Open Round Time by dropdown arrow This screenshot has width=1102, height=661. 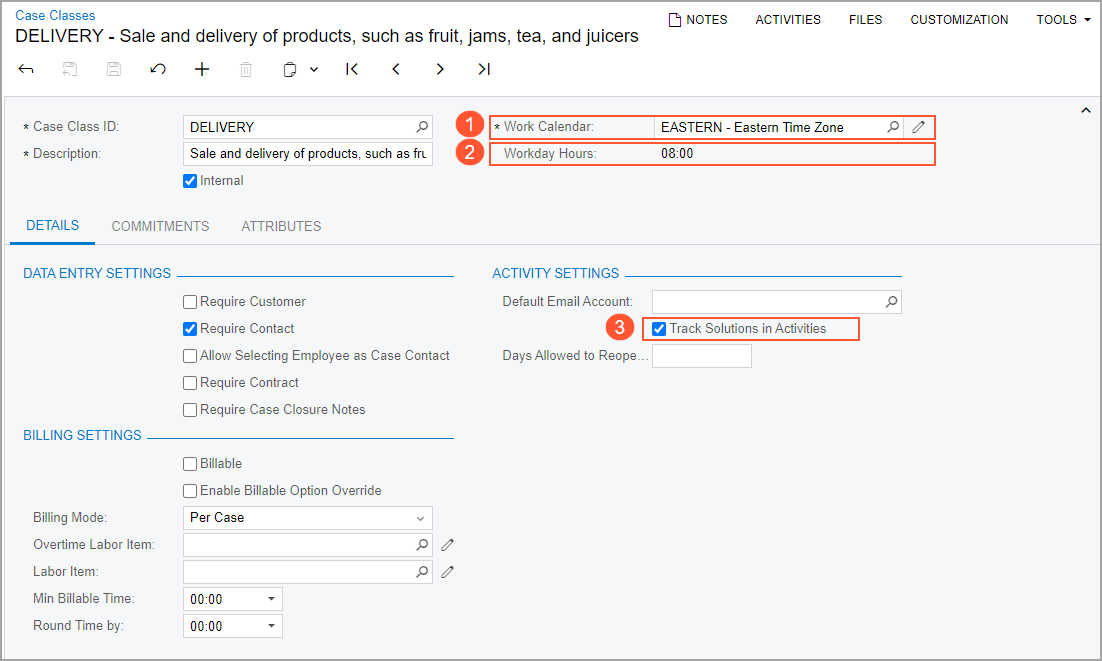tap(271, 626)
